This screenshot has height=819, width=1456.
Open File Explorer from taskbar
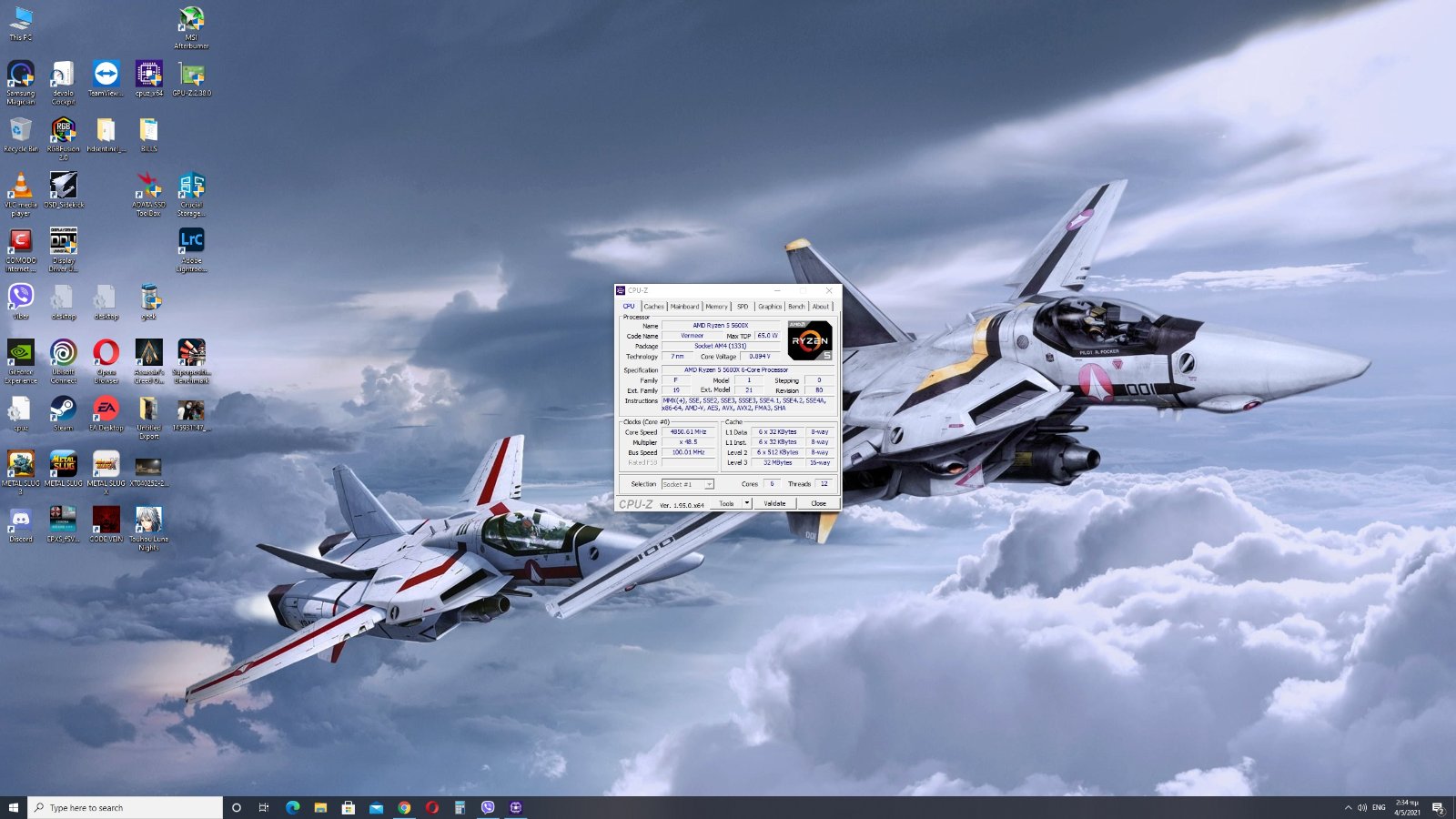(320, 807)
